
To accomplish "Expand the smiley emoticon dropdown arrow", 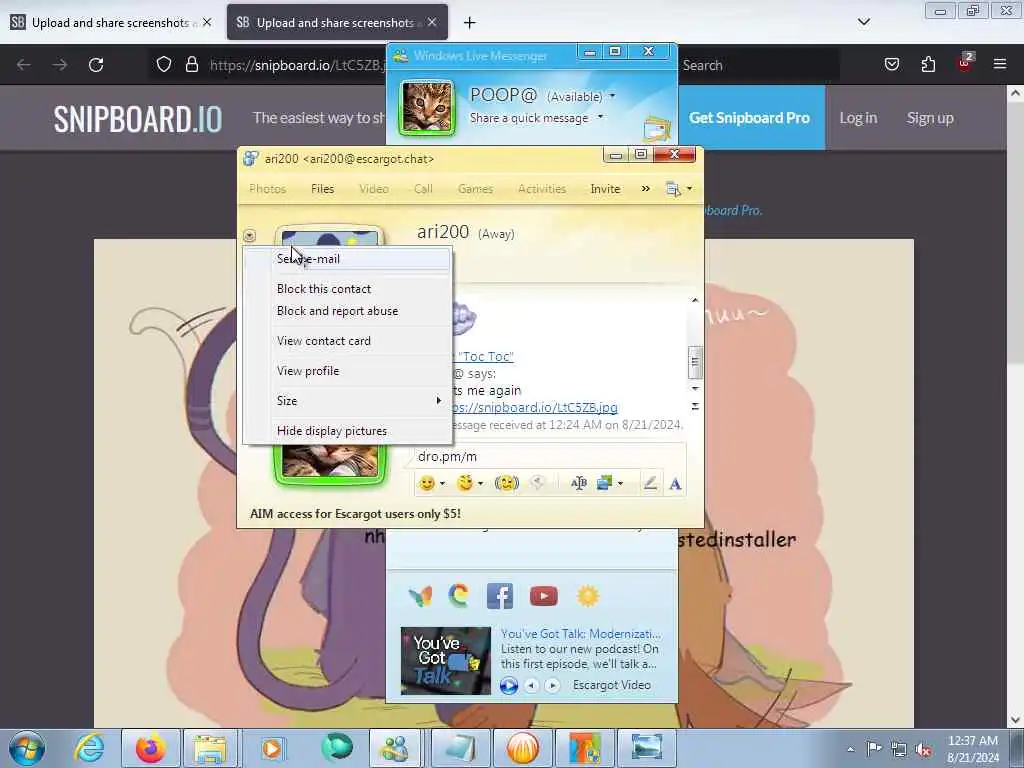I will (x=442, y=484).
